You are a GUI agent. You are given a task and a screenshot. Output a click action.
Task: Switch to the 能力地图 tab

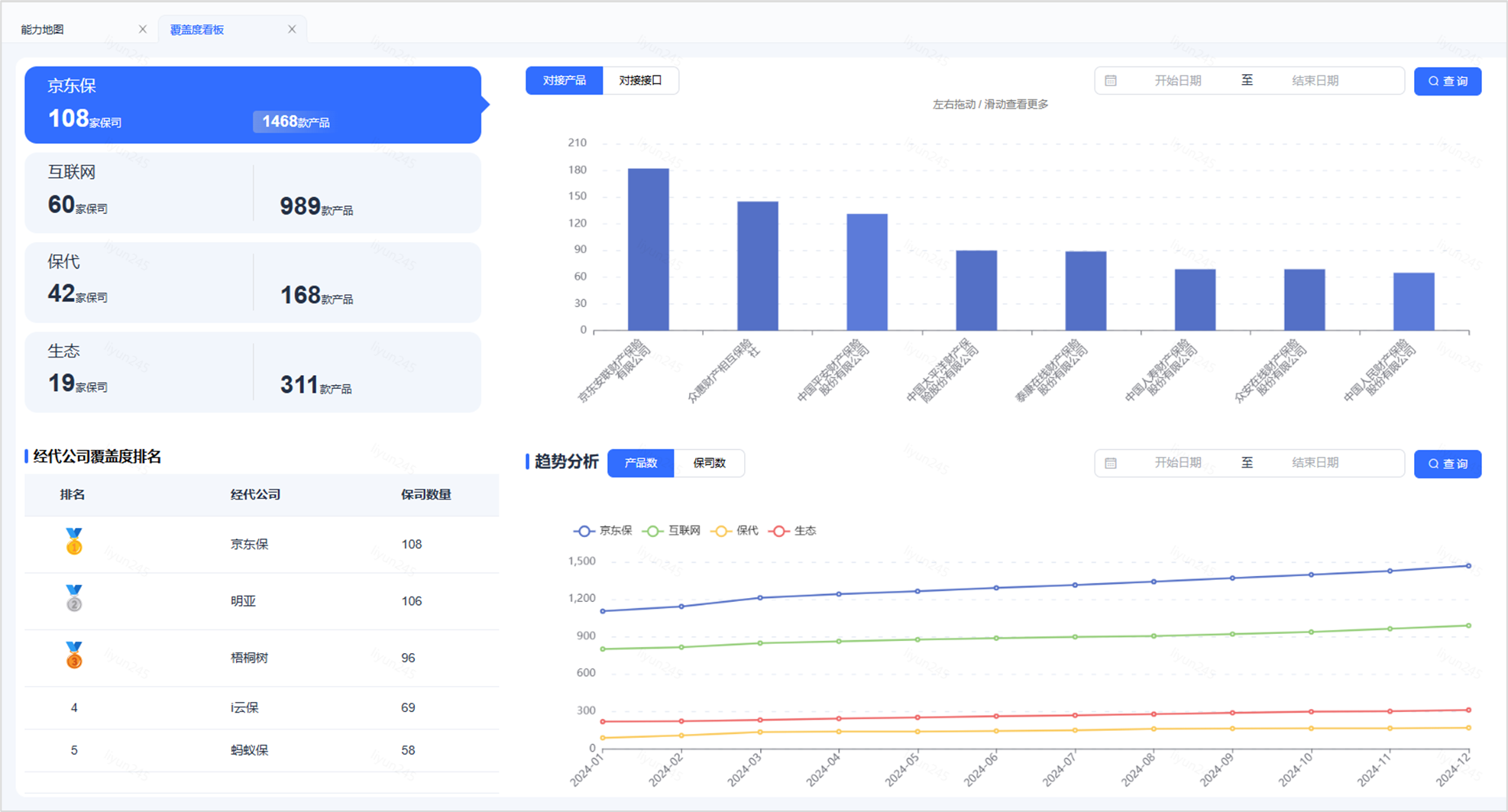click(43, 30)
